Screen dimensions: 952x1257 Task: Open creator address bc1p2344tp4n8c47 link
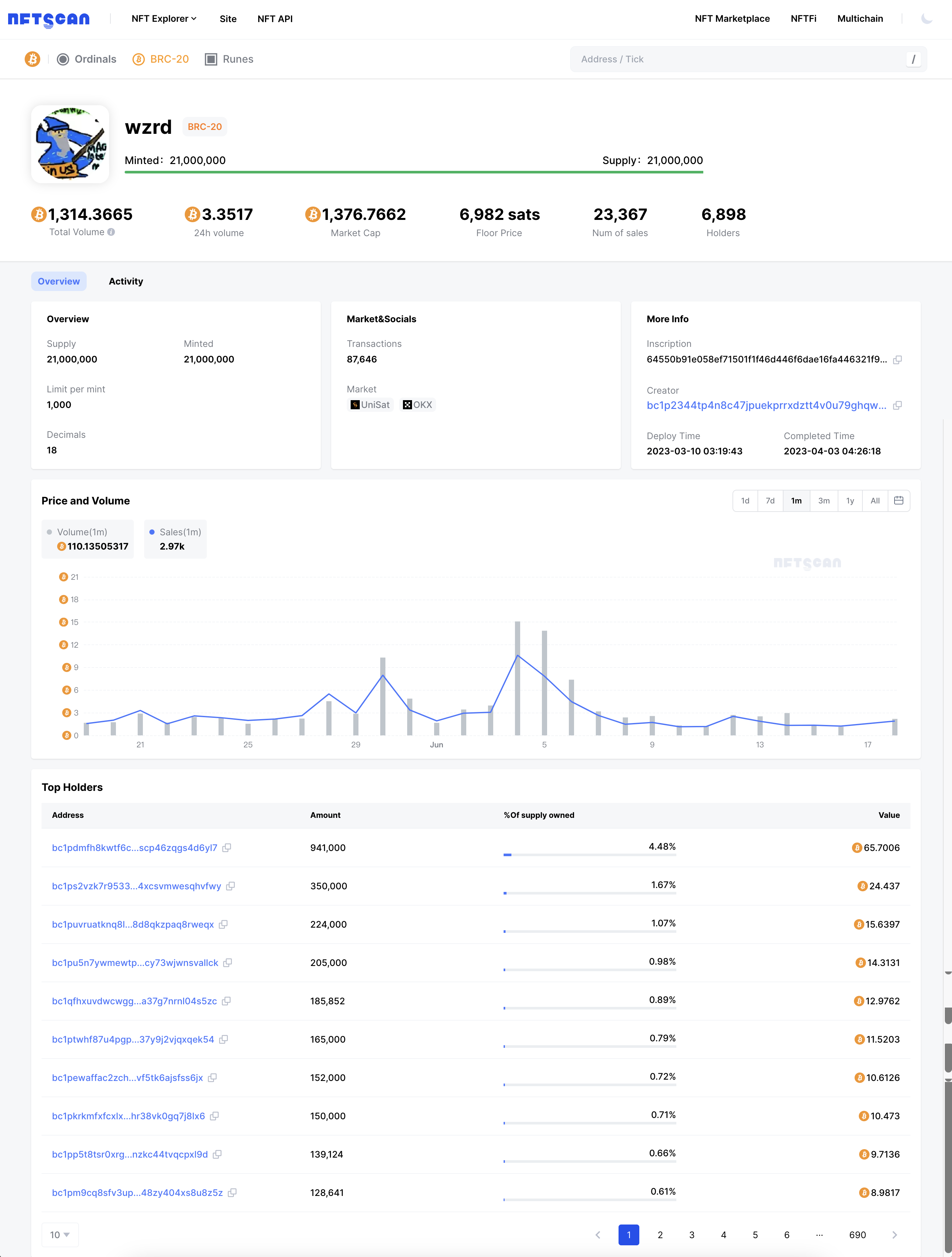point(766,405)
